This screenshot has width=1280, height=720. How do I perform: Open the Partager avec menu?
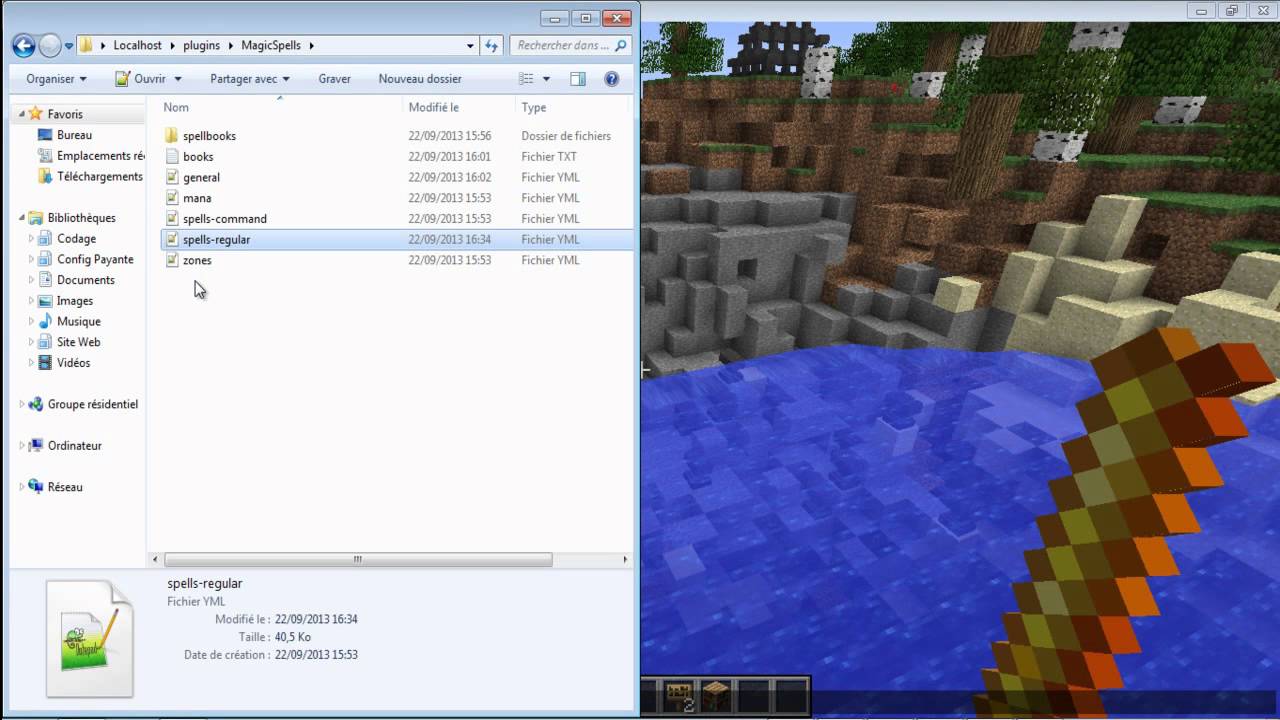coord(249,79)
